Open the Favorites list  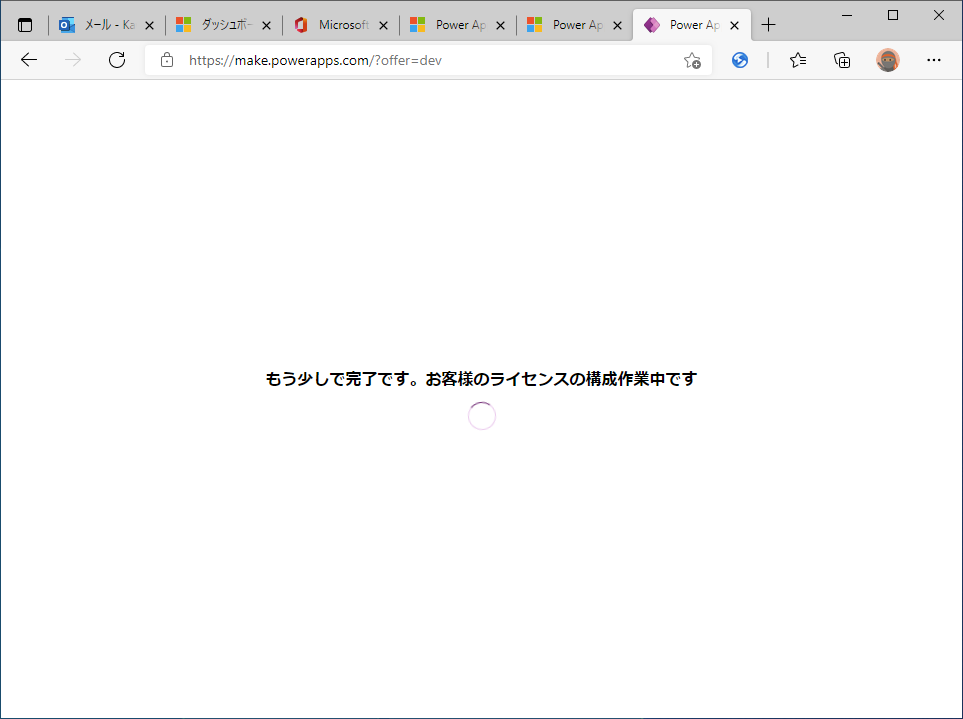coord(798,60)
